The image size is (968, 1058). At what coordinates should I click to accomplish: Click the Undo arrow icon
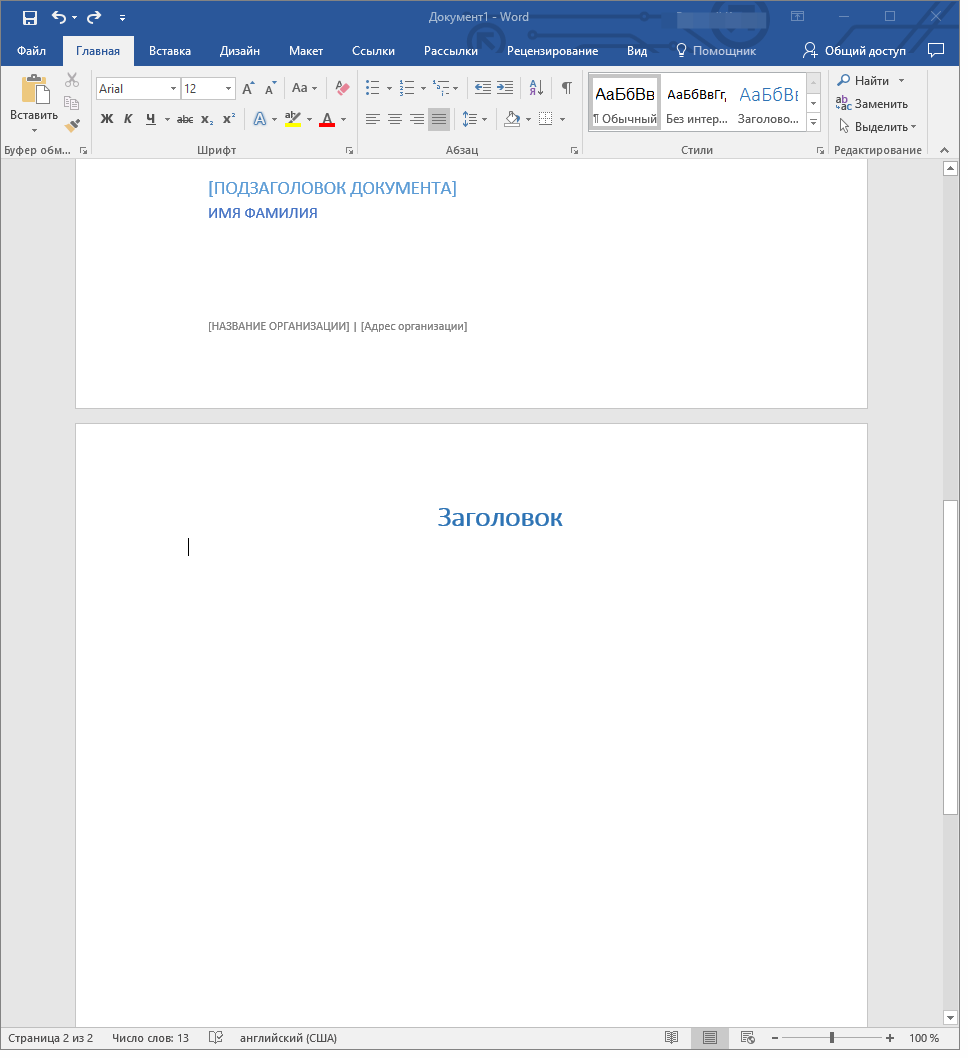click(59, 18)
